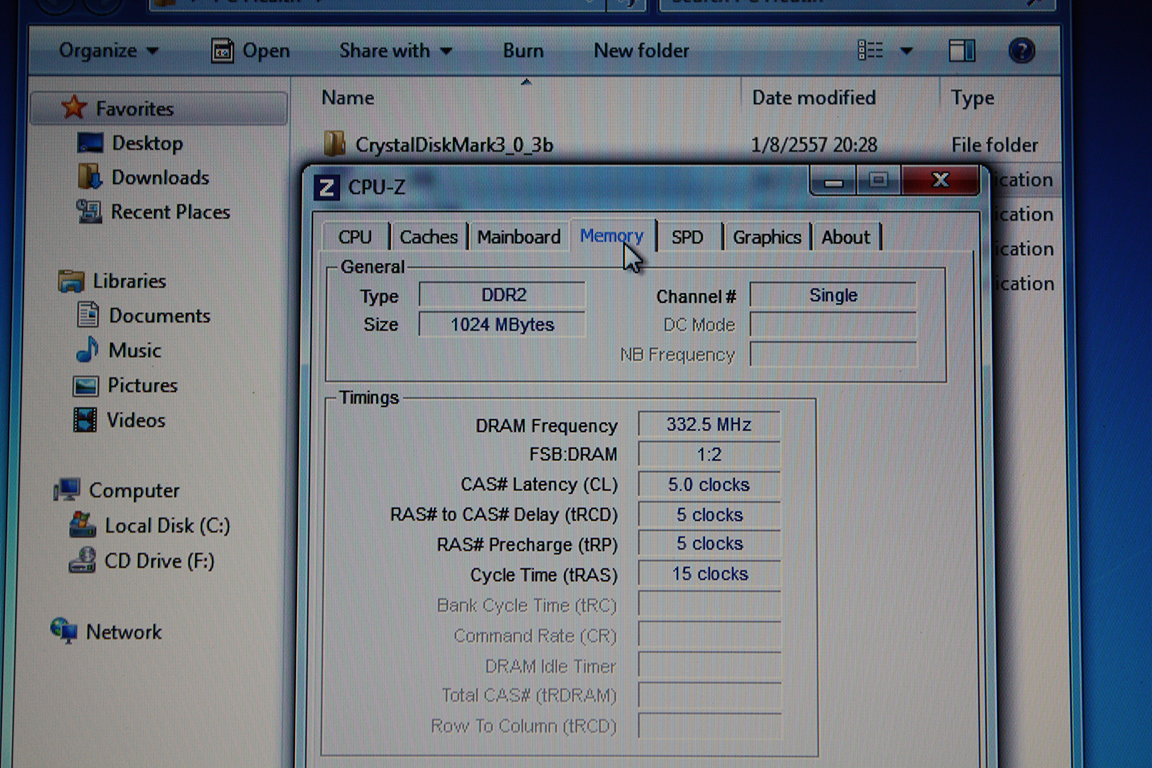This screenshot has height=768, width=1152.
Task: Toggle the preview pane icon
Action: [962, 51]
